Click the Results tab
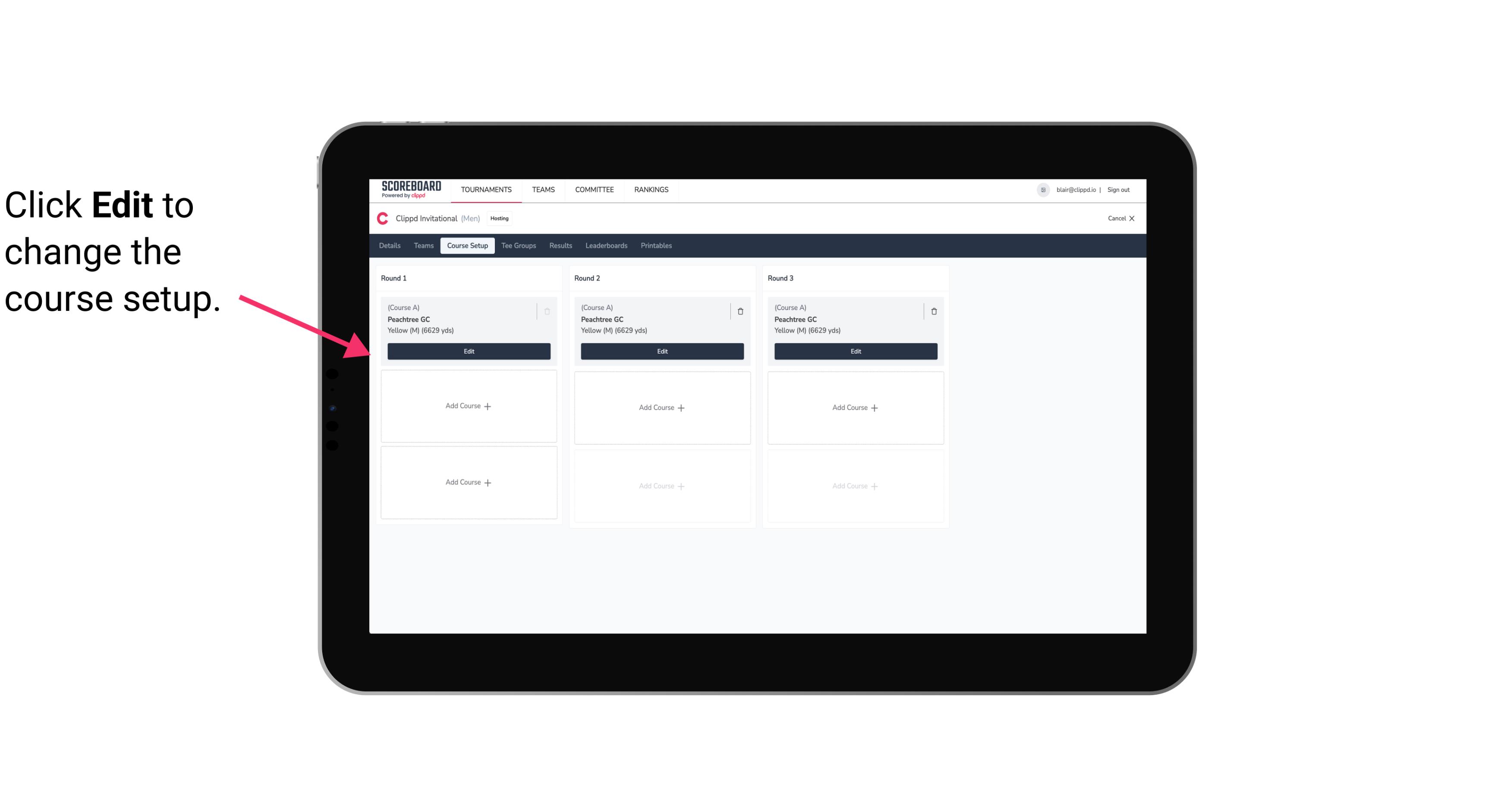The width and height of the screenshot is (1510, 812). pyautogui.click(x=561, y=245)
